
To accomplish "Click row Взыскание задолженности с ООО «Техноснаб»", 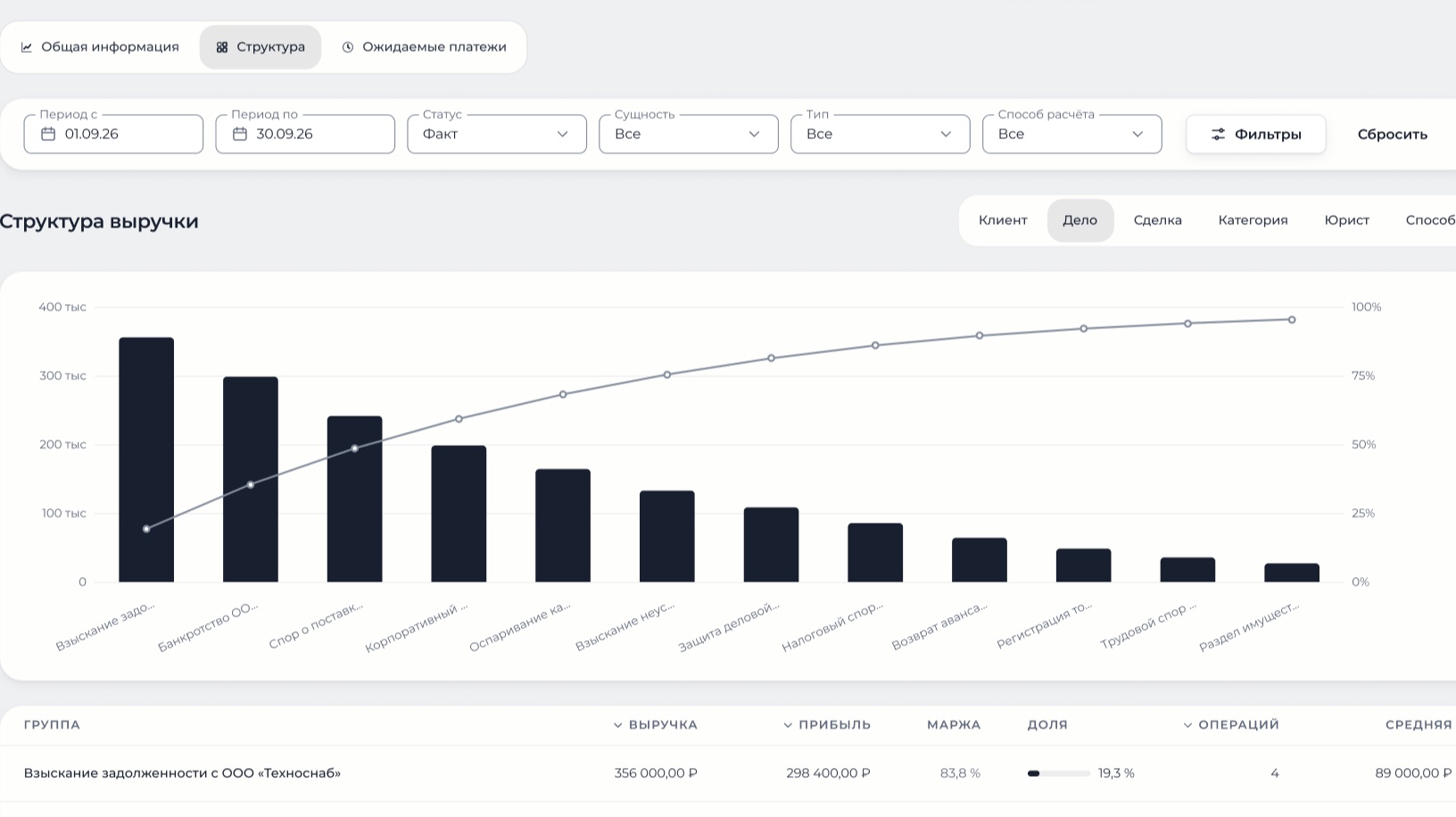I will tap(728, 773).
